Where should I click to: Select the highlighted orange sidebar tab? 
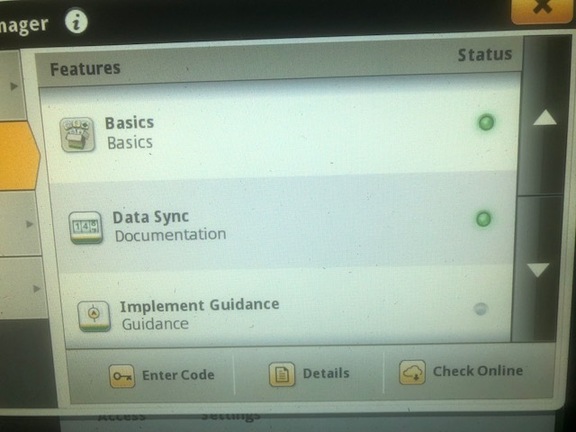18,156
